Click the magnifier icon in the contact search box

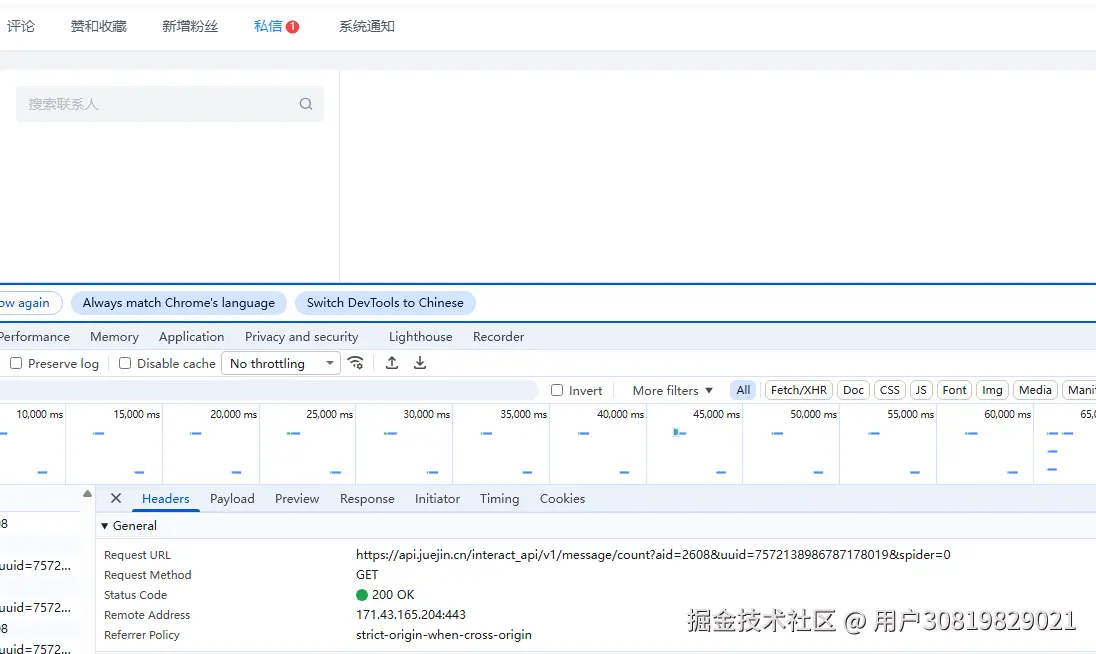coord(305,104)
